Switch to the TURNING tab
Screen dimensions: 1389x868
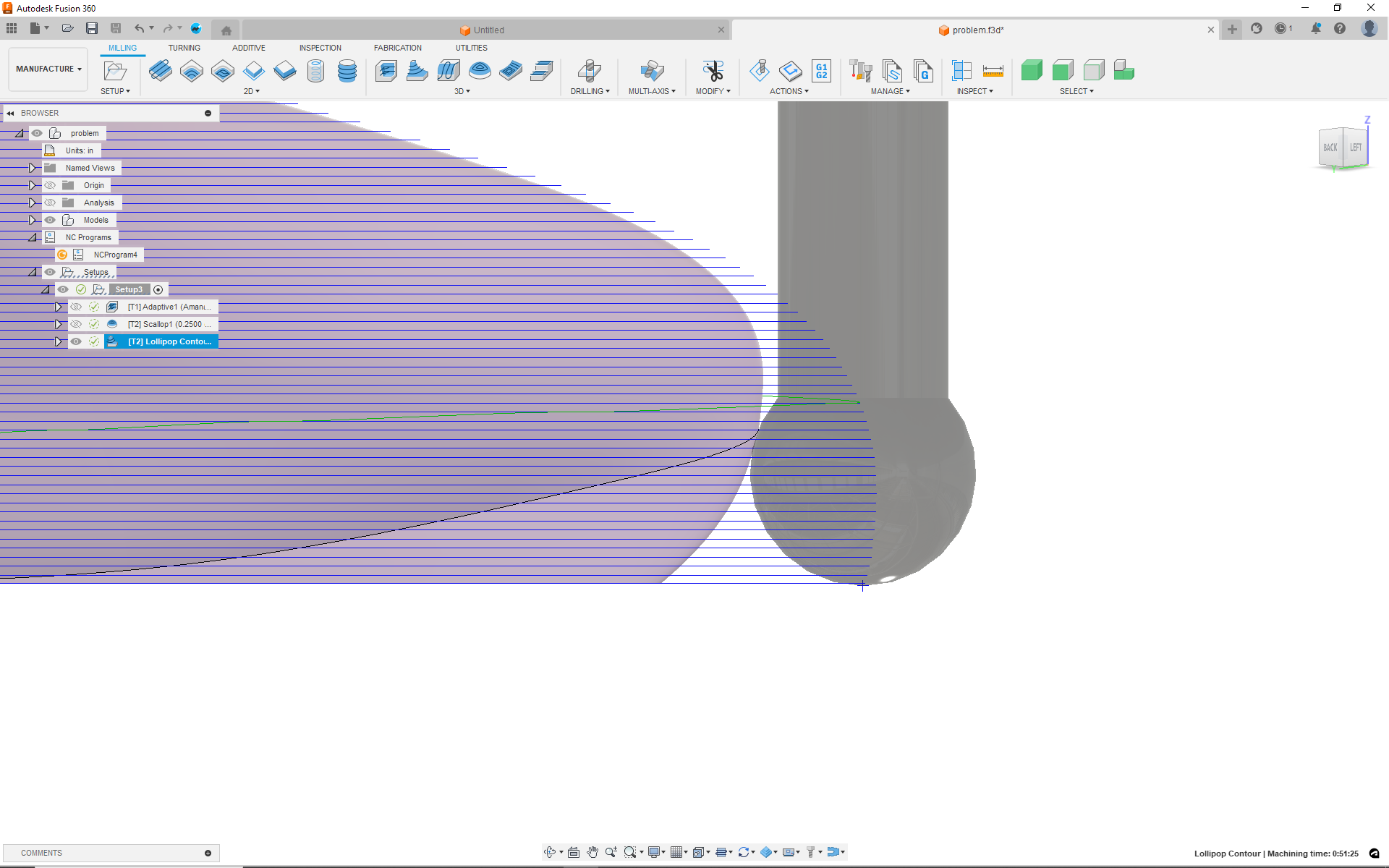point(184,48)
